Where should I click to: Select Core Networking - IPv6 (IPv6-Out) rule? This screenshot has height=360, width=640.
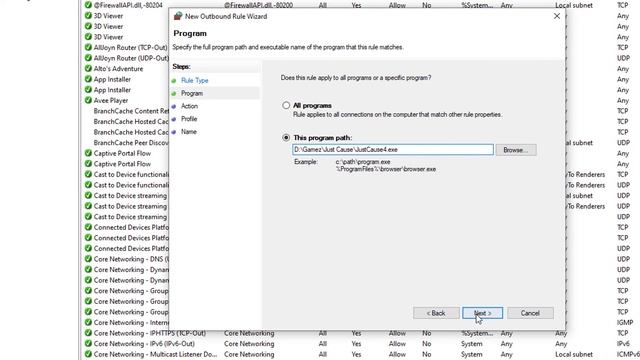pyautogui.click(x=144, y=344)
